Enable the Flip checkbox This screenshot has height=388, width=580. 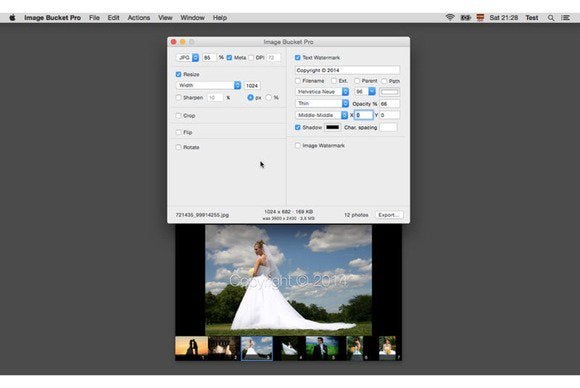pyautogui.click(x=179, y=132)
